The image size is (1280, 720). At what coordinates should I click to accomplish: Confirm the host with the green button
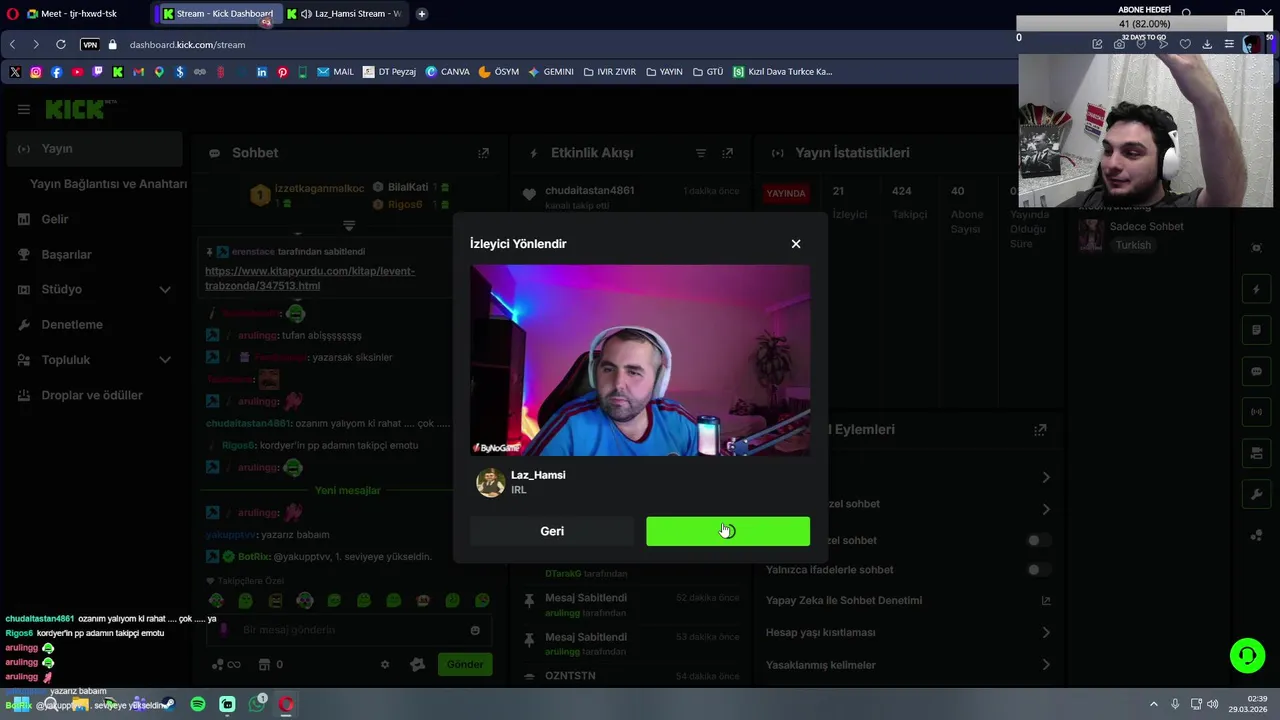tap(728, 531)
